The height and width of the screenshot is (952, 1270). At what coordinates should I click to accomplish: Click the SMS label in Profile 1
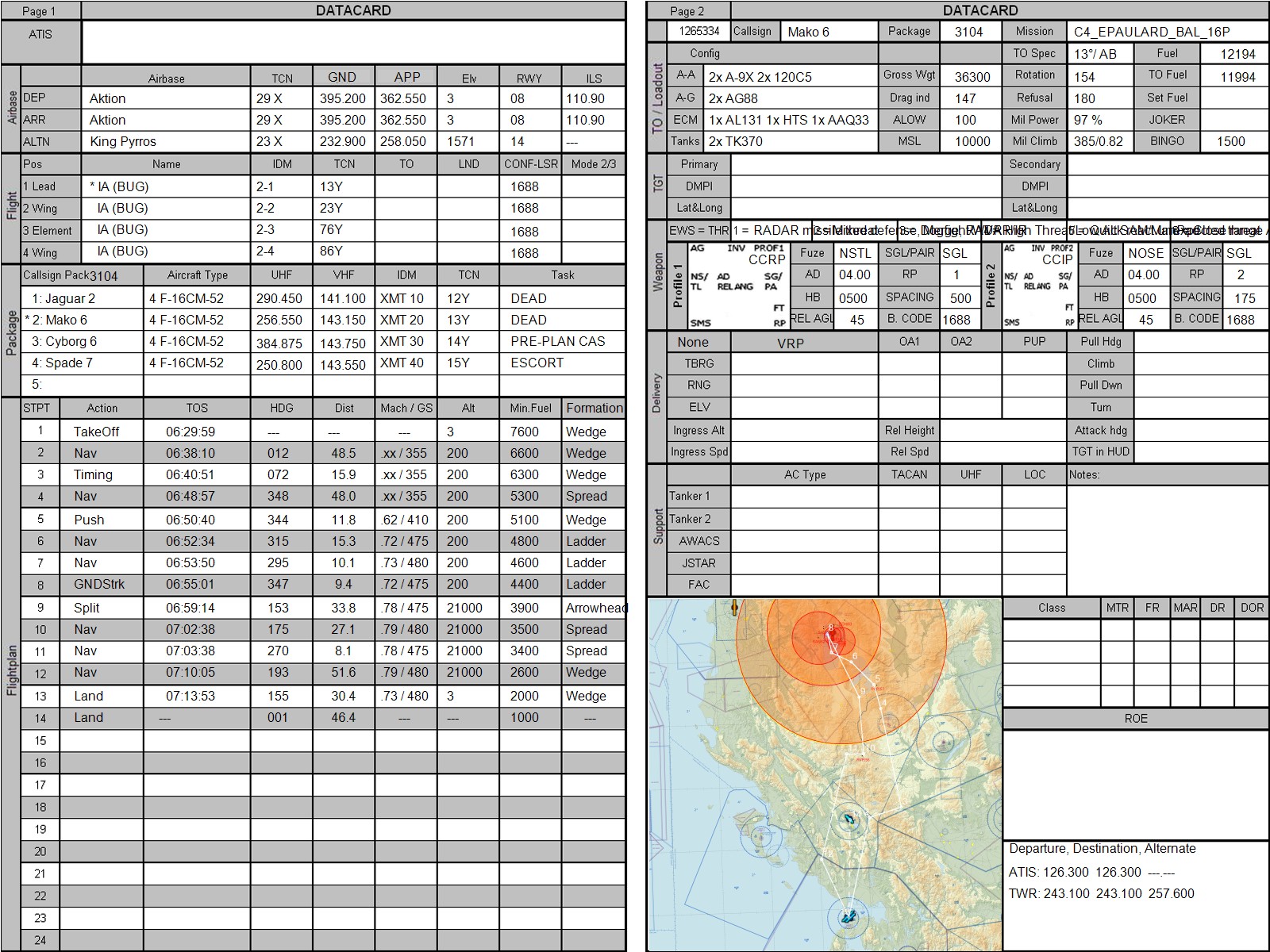click(700, 323)
